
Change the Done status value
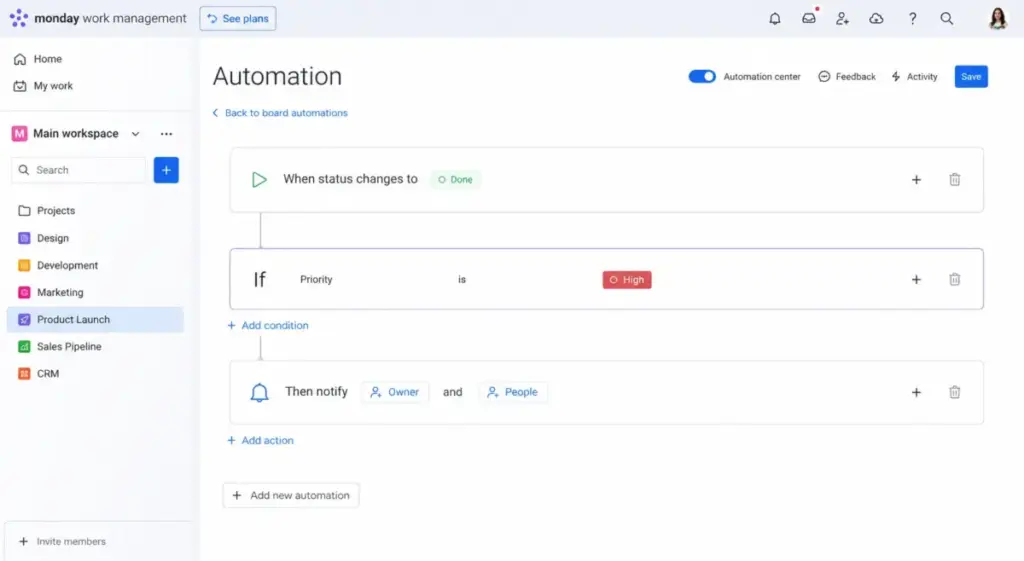[455, 180]
